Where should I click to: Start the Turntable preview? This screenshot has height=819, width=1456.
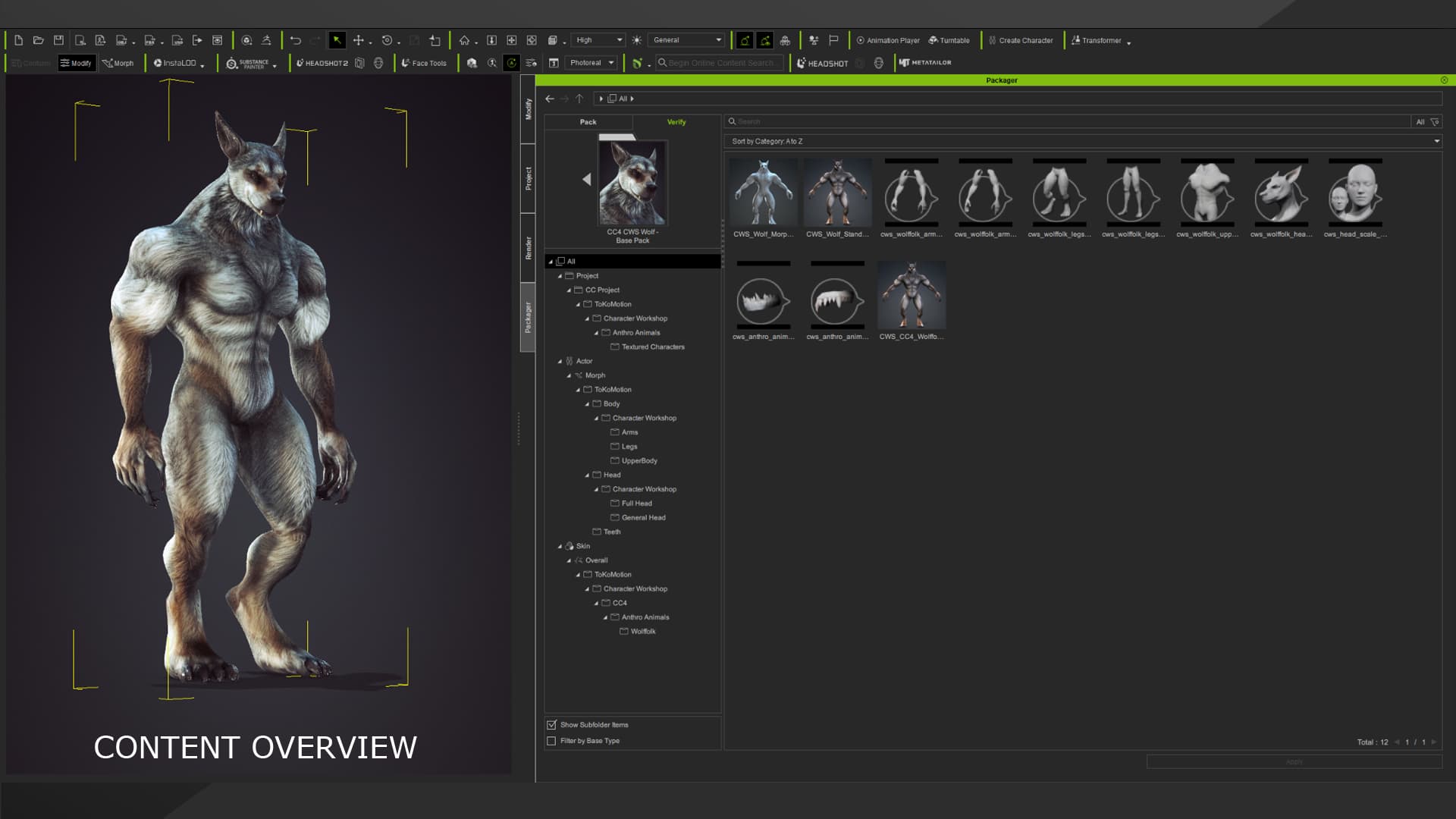pos(949,40)
